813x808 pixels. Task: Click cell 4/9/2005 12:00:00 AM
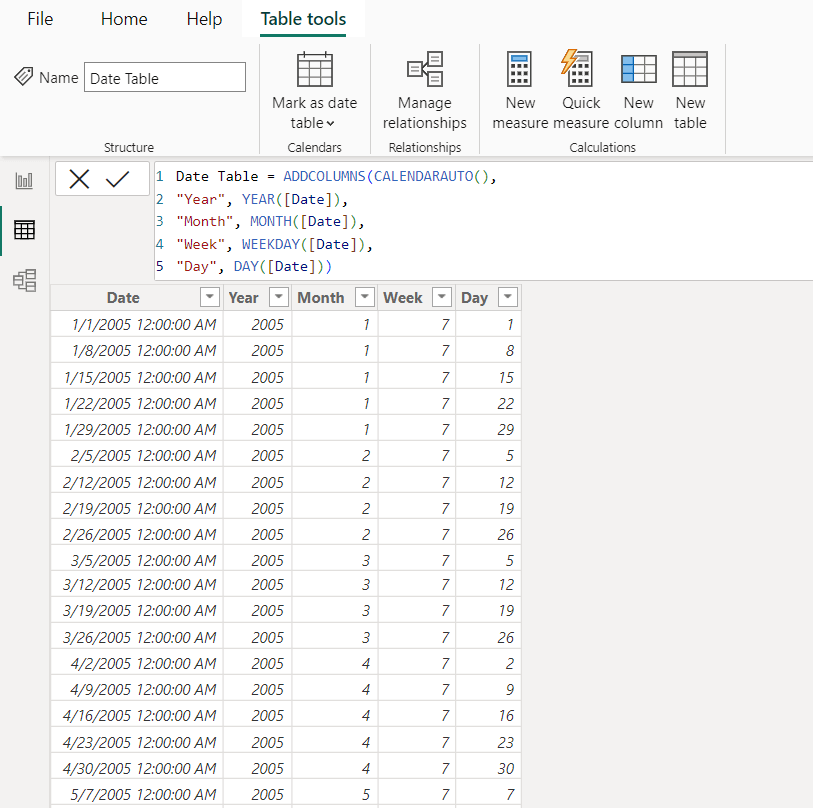(x=137, y=689)
